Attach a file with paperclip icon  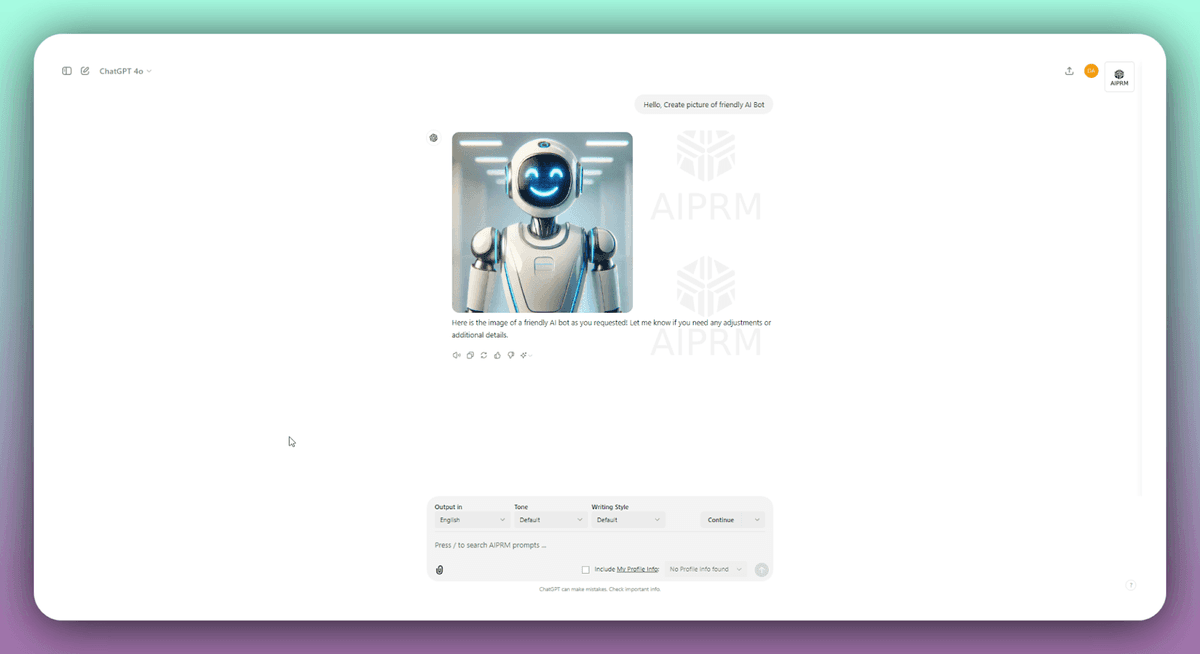[x=439, y=570]
